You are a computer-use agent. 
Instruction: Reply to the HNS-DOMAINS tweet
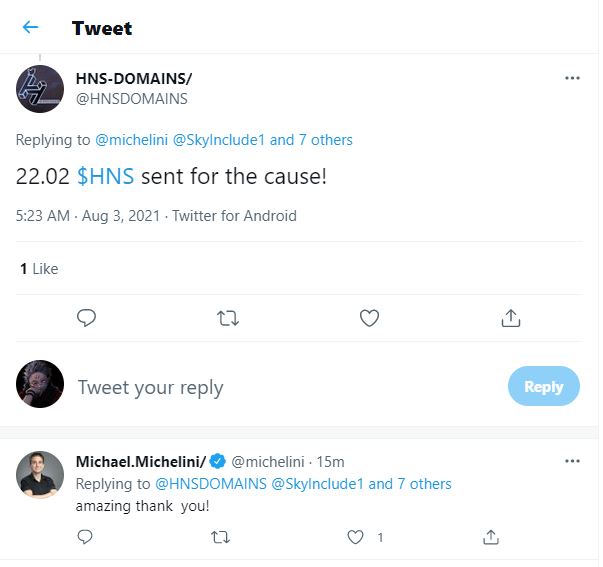(x=87, y=318)
